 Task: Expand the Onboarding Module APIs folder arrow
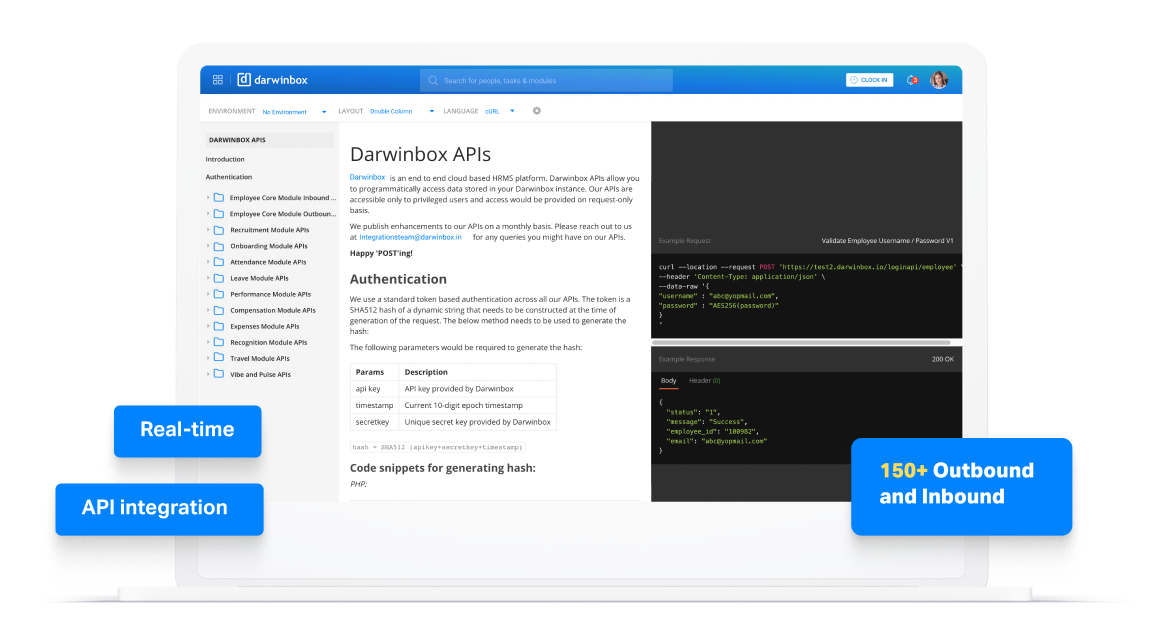point(208,246)
